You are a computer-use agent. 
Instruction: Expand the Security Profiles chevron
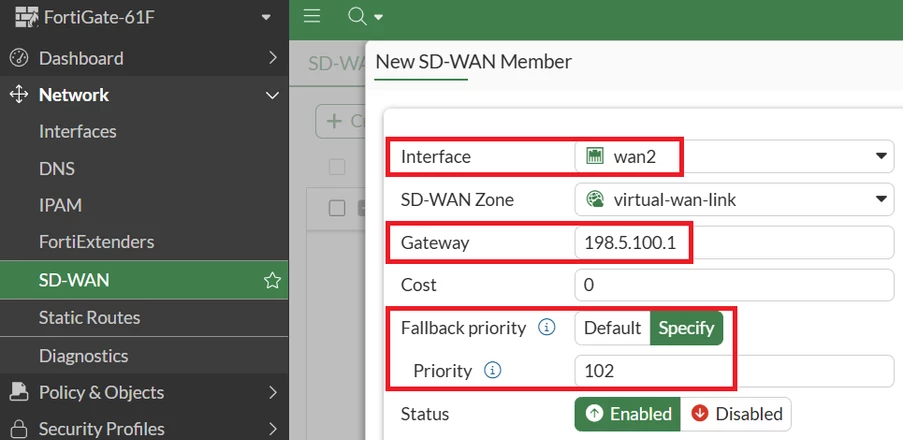coord(273,428)
